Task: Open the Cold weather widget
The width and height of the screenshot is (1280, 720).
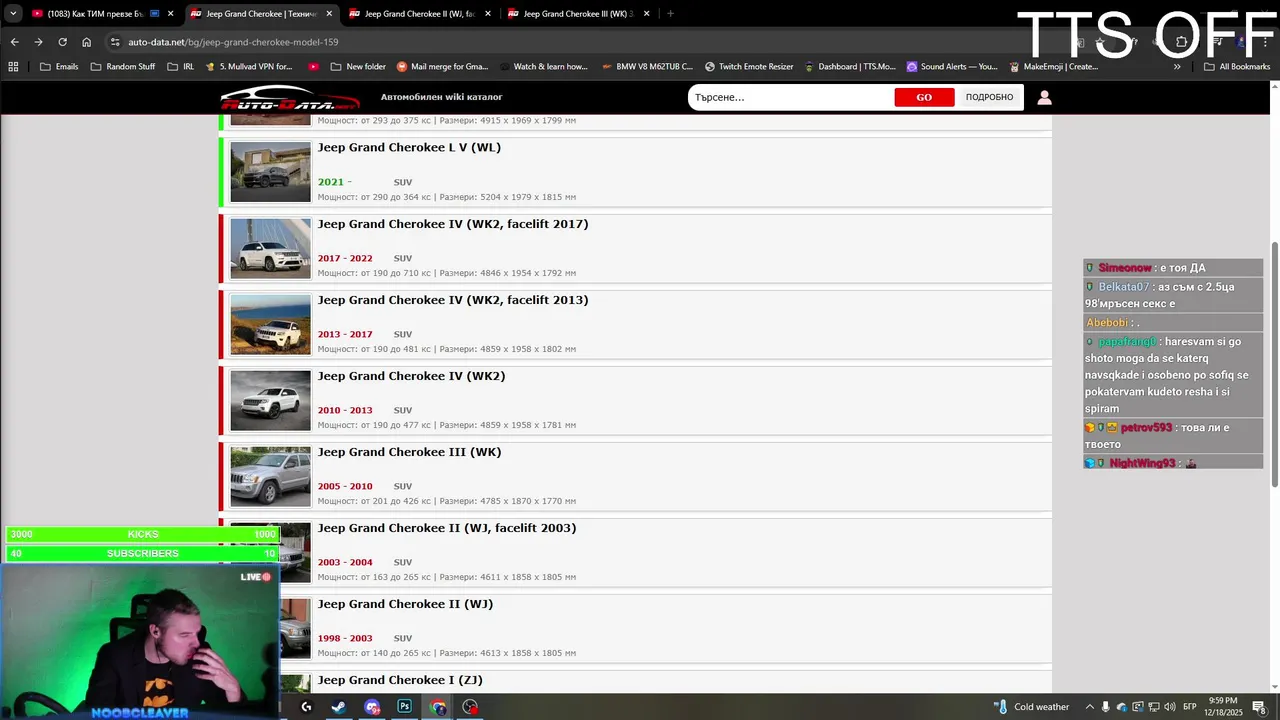Action: pyautogui.click(x=1031, y=707)
